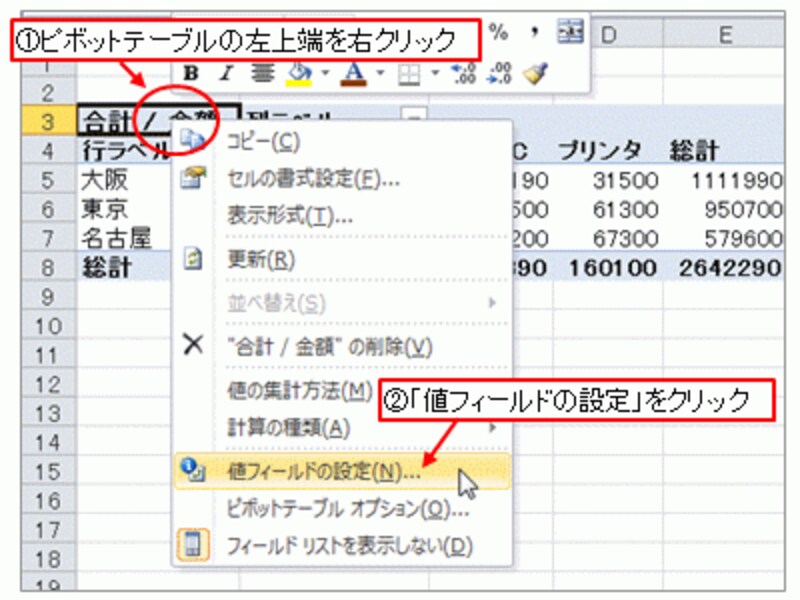This screenshot has width=800, height=600.
Task: Select row 15 header
Action: pyautogui.click(x=48, y=472)
